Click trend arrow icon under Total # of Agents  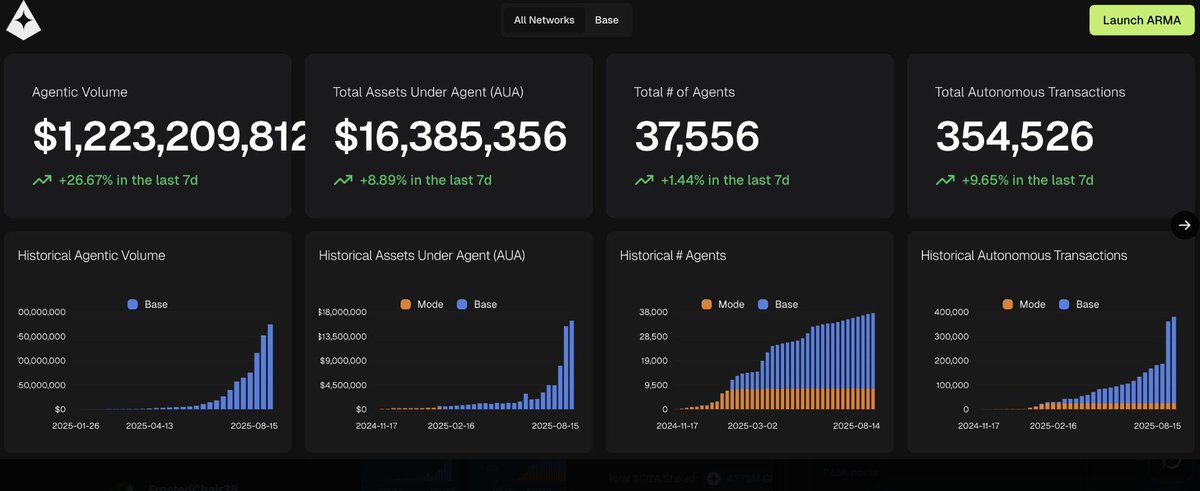pos(644,181)
